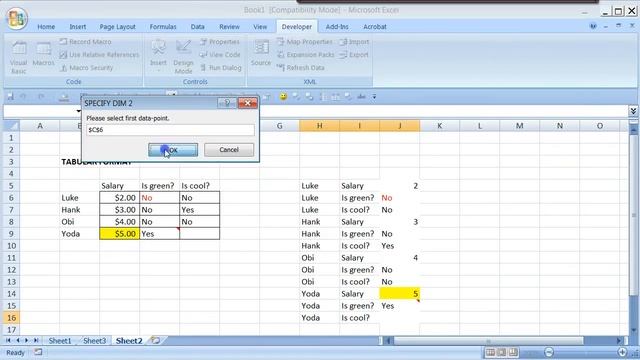
Task: Click the Redo icon
Action: click(x=41, y=97)
